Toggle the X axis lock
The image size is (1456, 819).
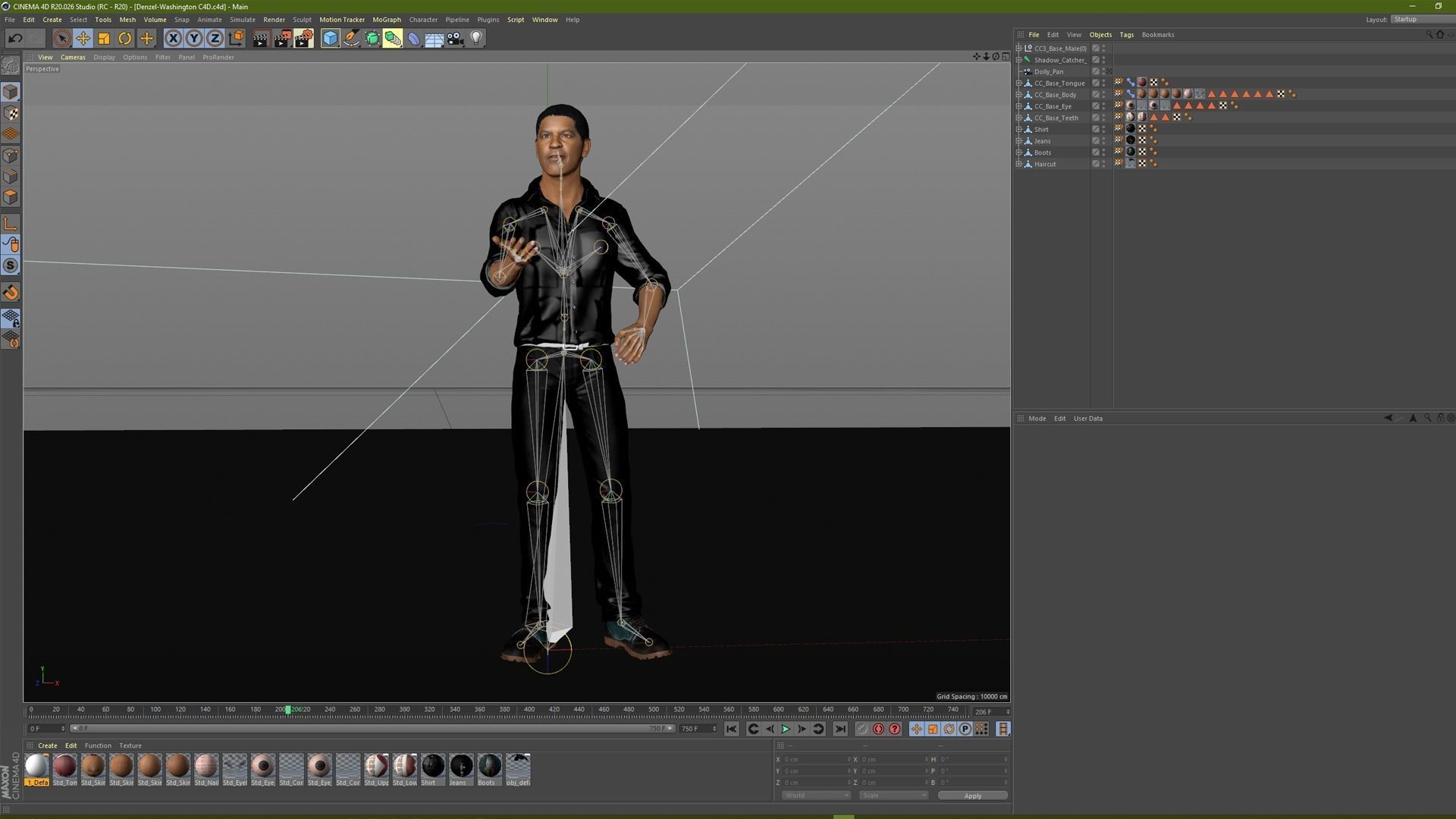click(x=173, y=38)
